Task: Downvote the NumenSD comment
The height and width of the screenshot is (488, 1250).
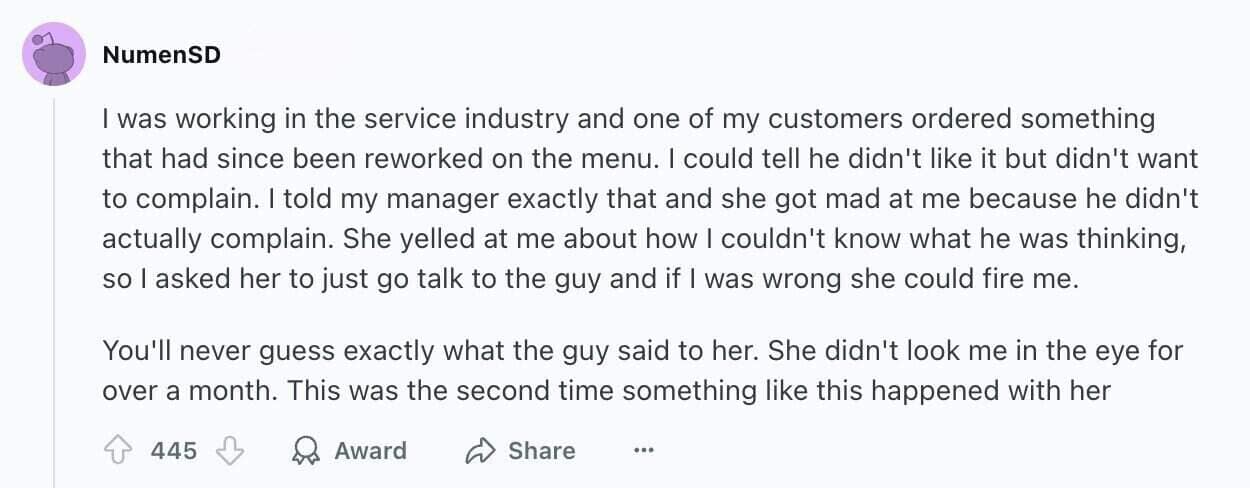Action: [x=231, y=451]
